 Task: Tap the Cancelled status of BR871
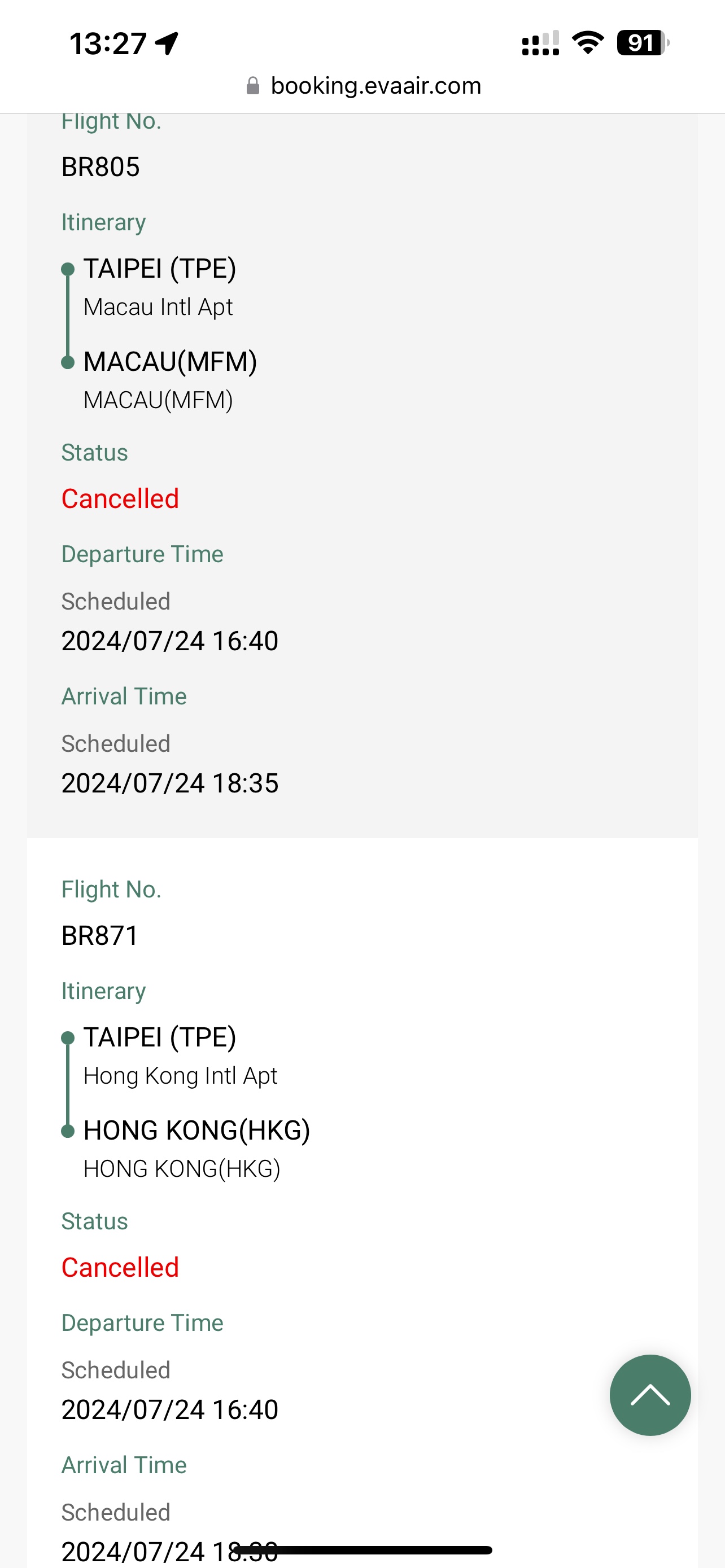120,1267
